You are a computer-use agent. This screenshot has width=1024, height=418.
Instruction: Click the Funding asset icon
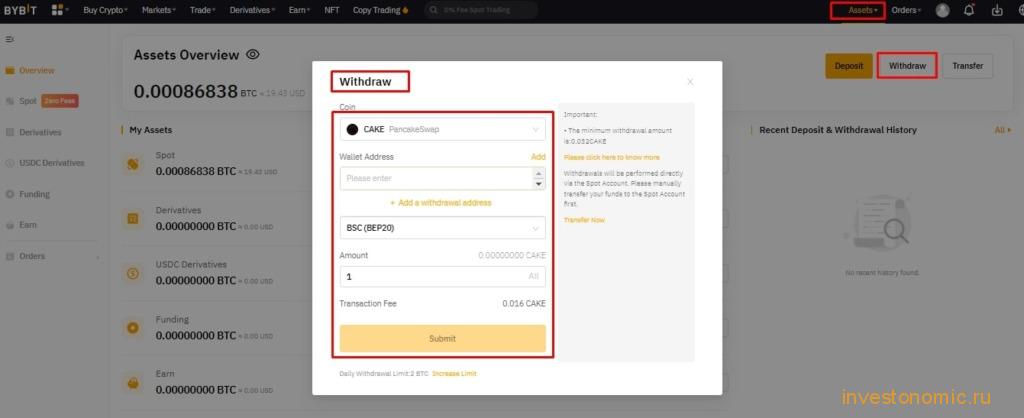[x=133, y=328]
